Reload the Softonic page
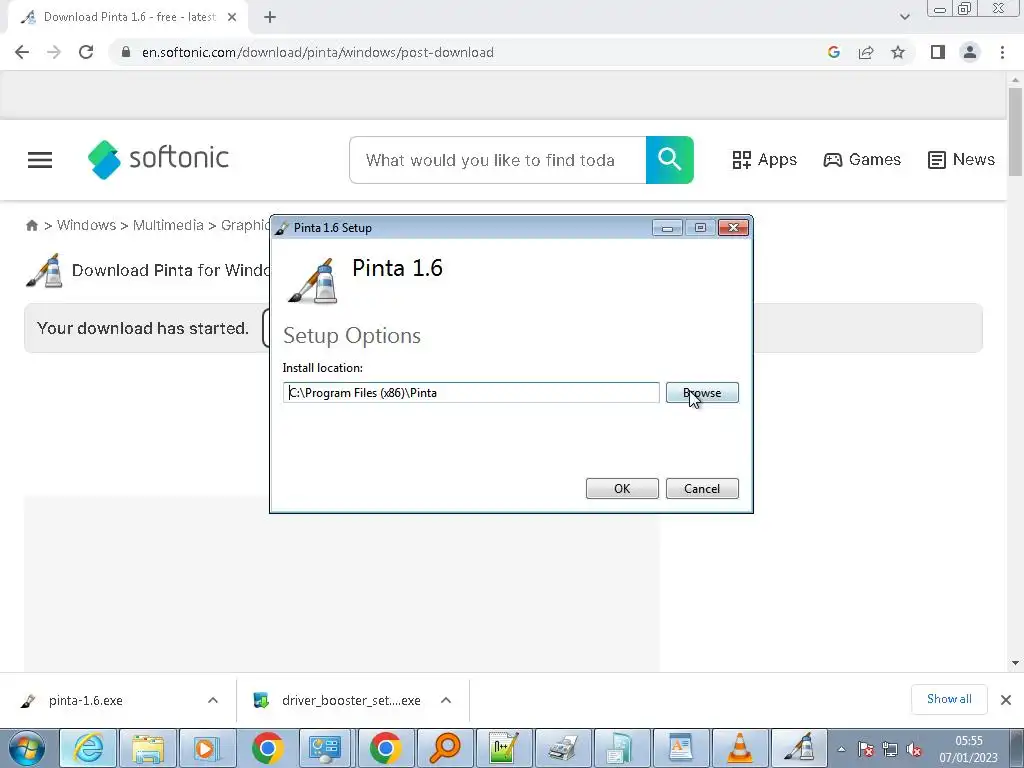Screen dimensions: 1024x768 [86, 52]
